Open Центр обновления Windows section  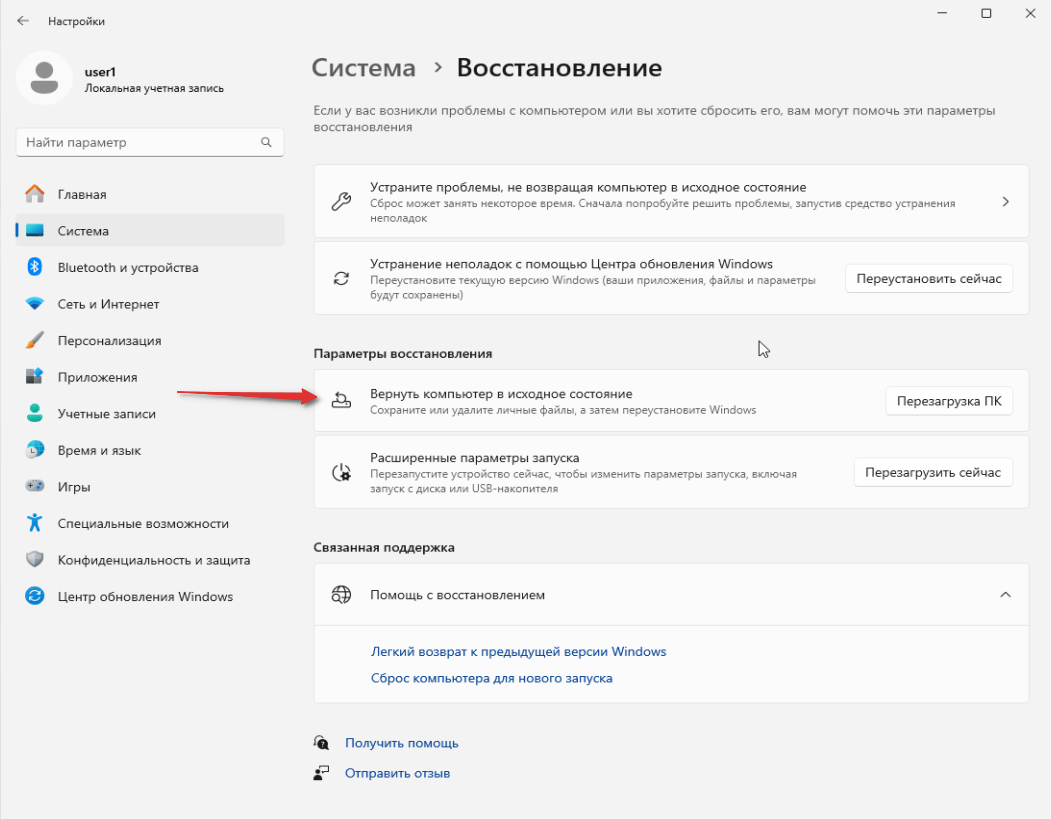click(x=150, y=596)
